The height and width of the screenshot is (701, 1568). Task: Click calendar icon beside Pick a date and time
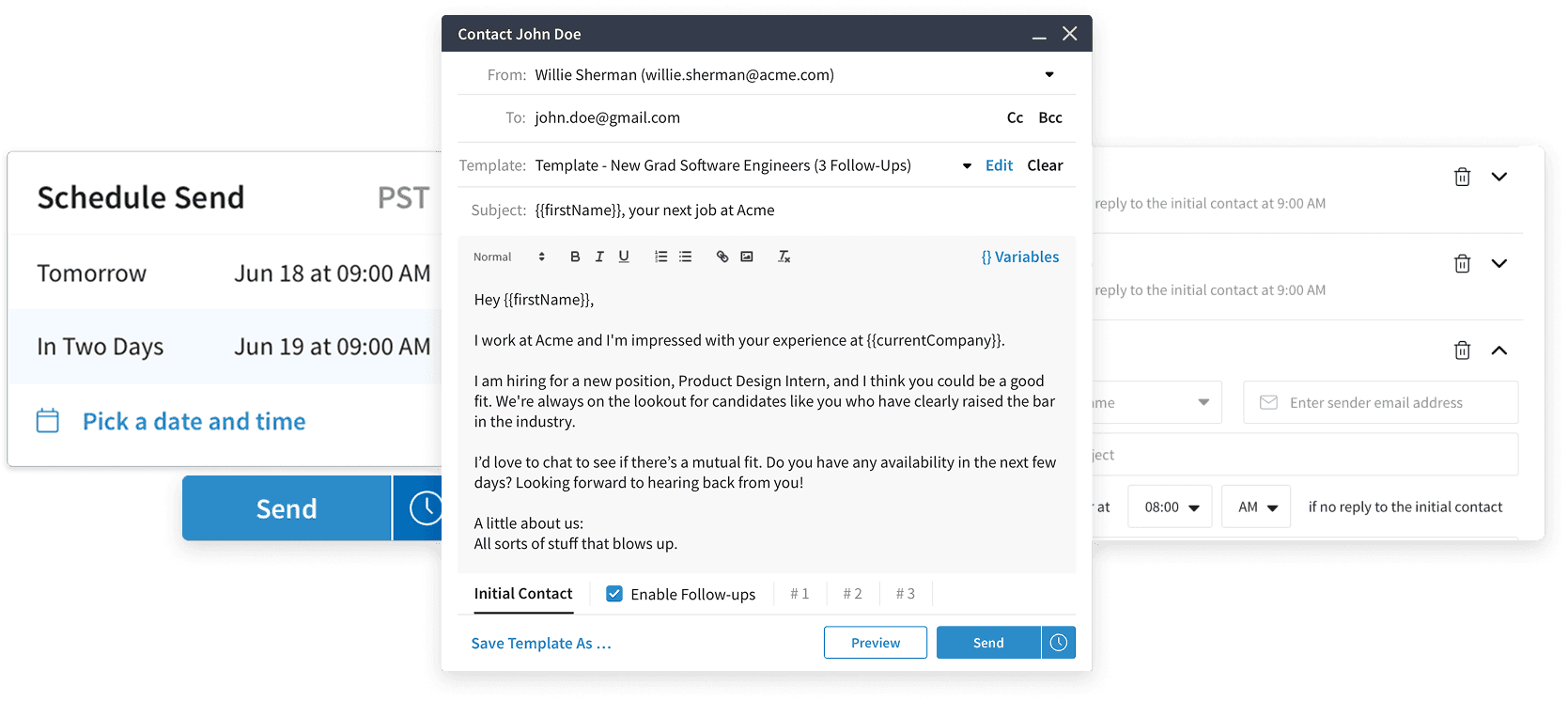pyautogui.click(x=48, y=420)
